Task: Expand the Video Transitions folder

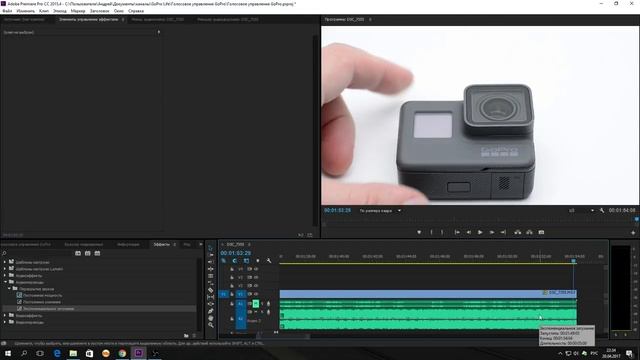Action: [5, 322]
